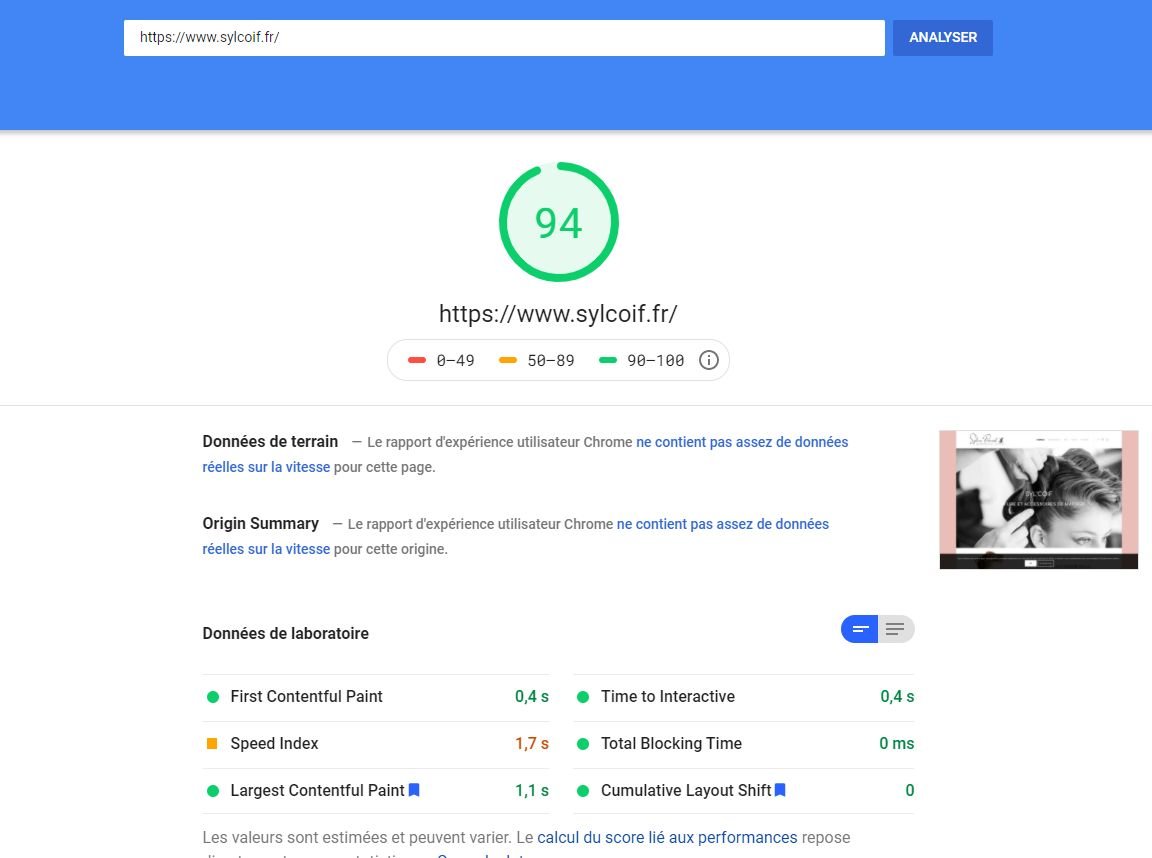Click the green 90-100 legend marker
The width and height of the screenshot is (1152, 858).
coord(606,359)
